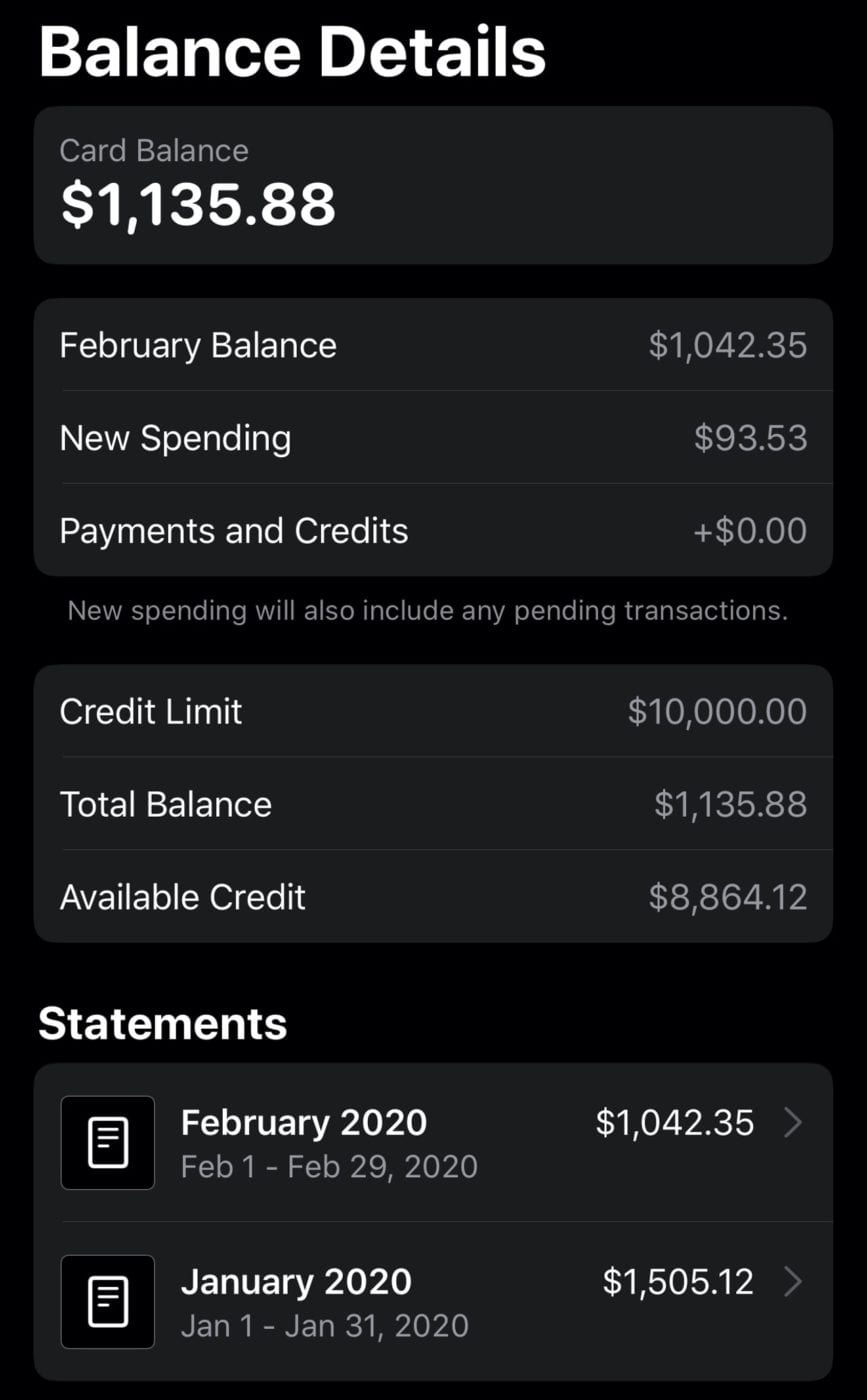
Task: Click the Balance Details page title
Action: coord(292,52)
